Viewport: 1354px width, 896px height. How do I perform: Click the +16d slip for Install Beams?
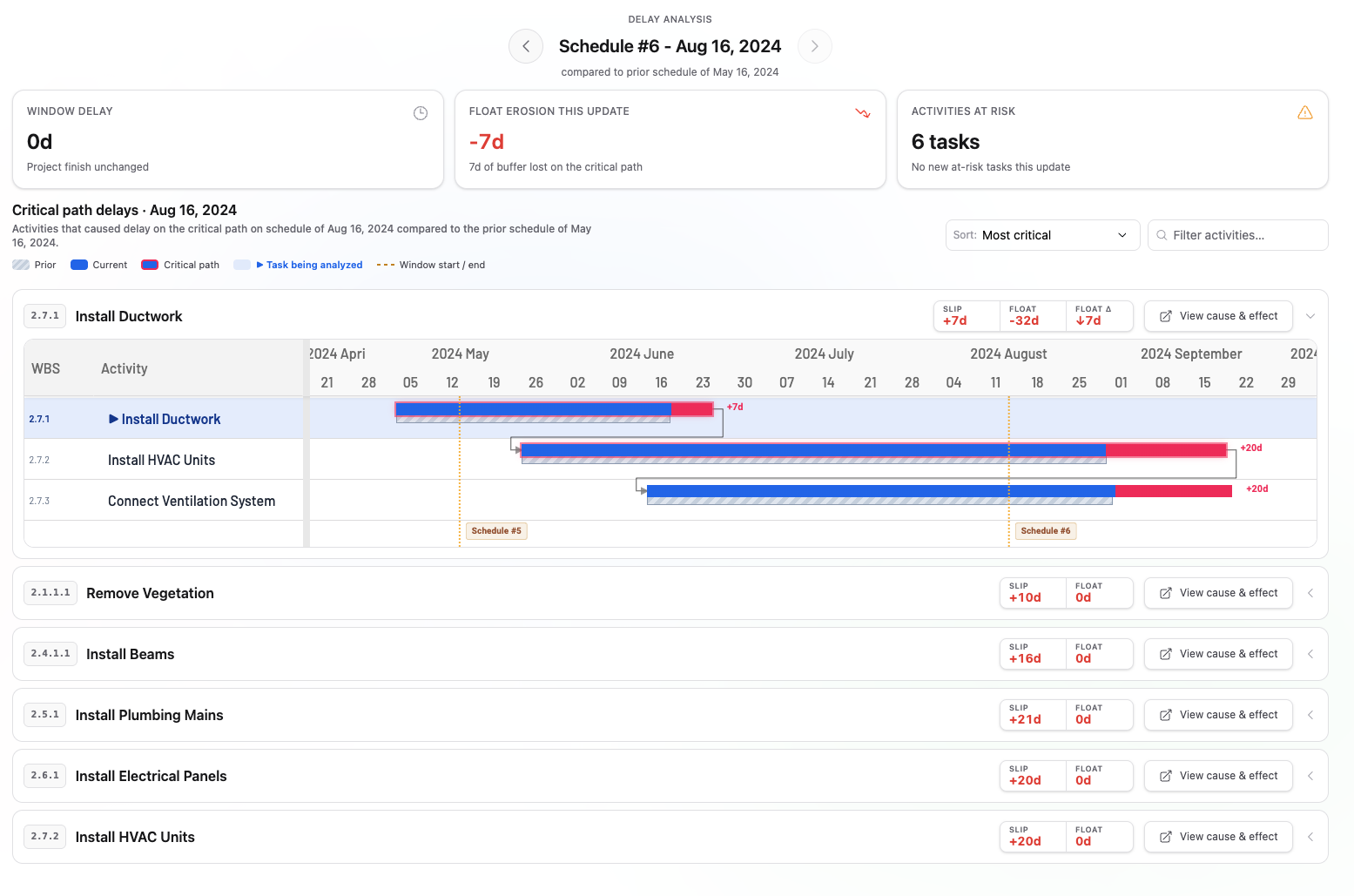coord(1025,658)
